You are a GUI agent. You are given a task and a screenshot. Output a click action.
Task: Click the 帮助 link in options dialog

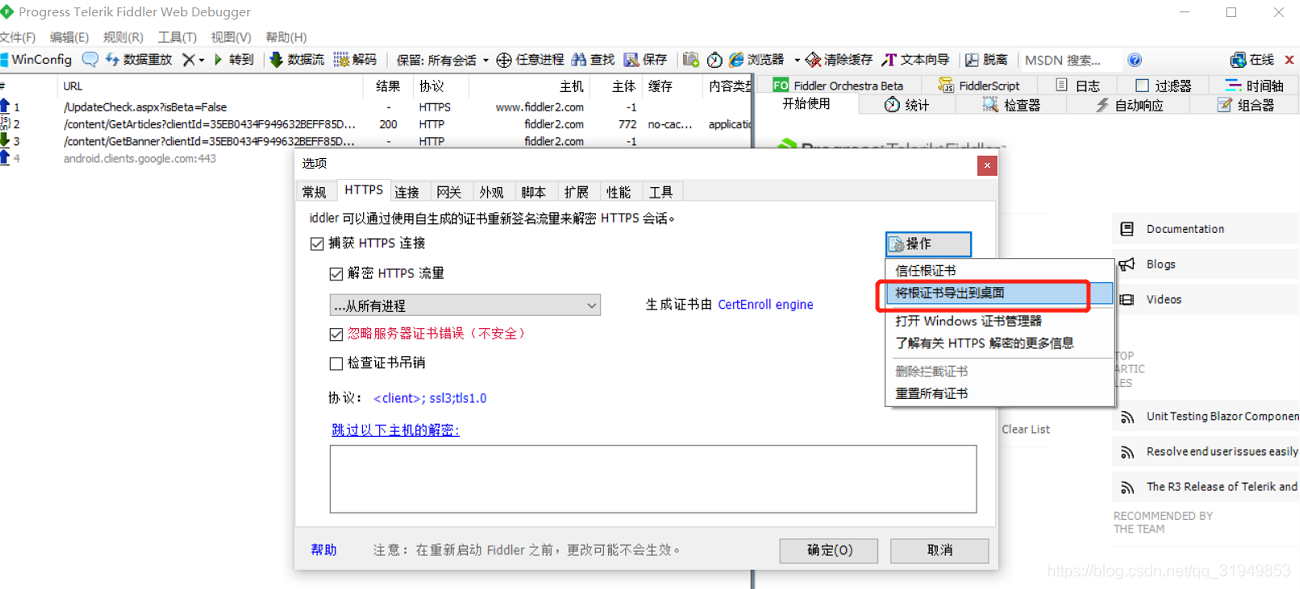tap(324, 550)
